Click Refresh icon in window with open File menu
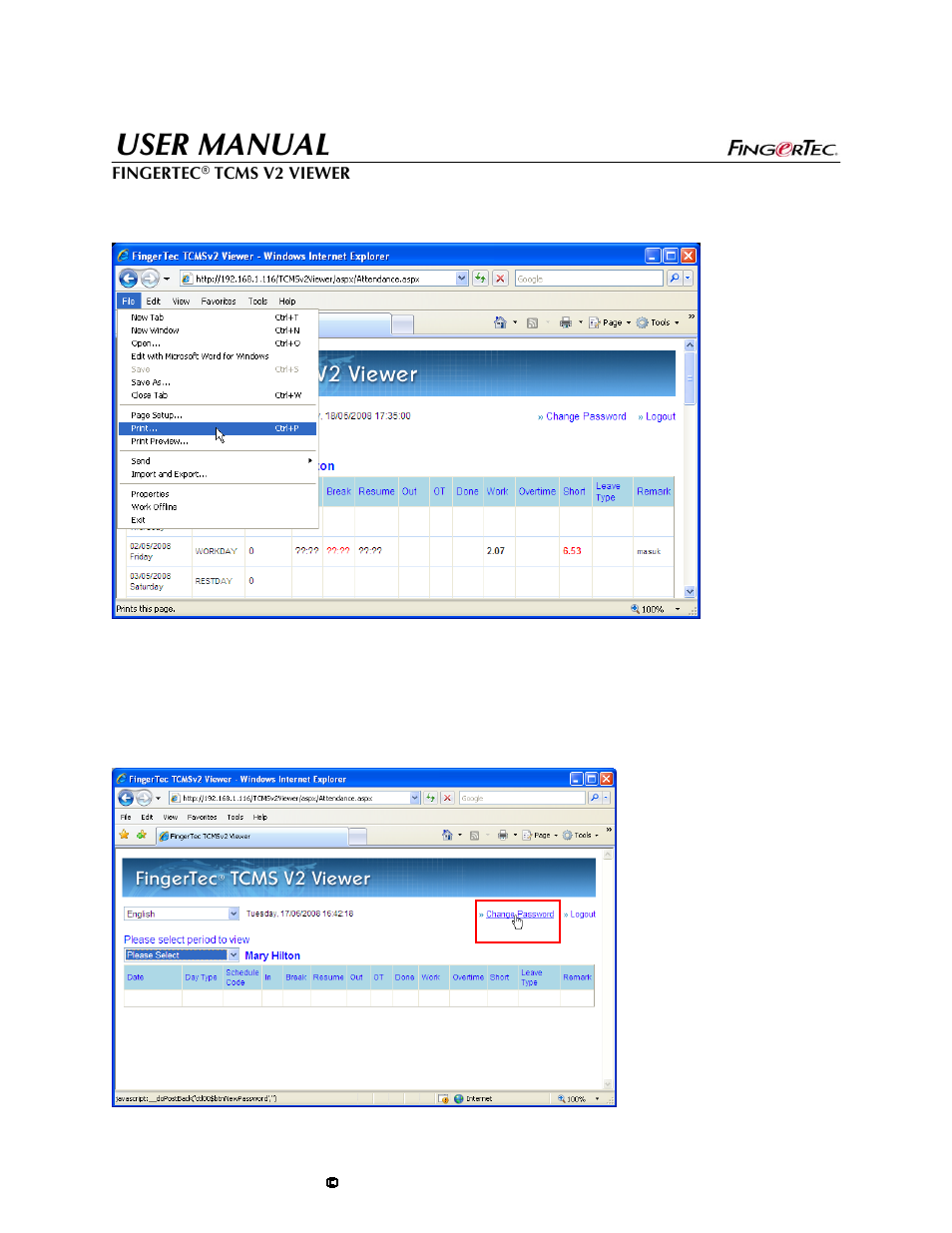952x1233 pixels. [x=481, y=279]
